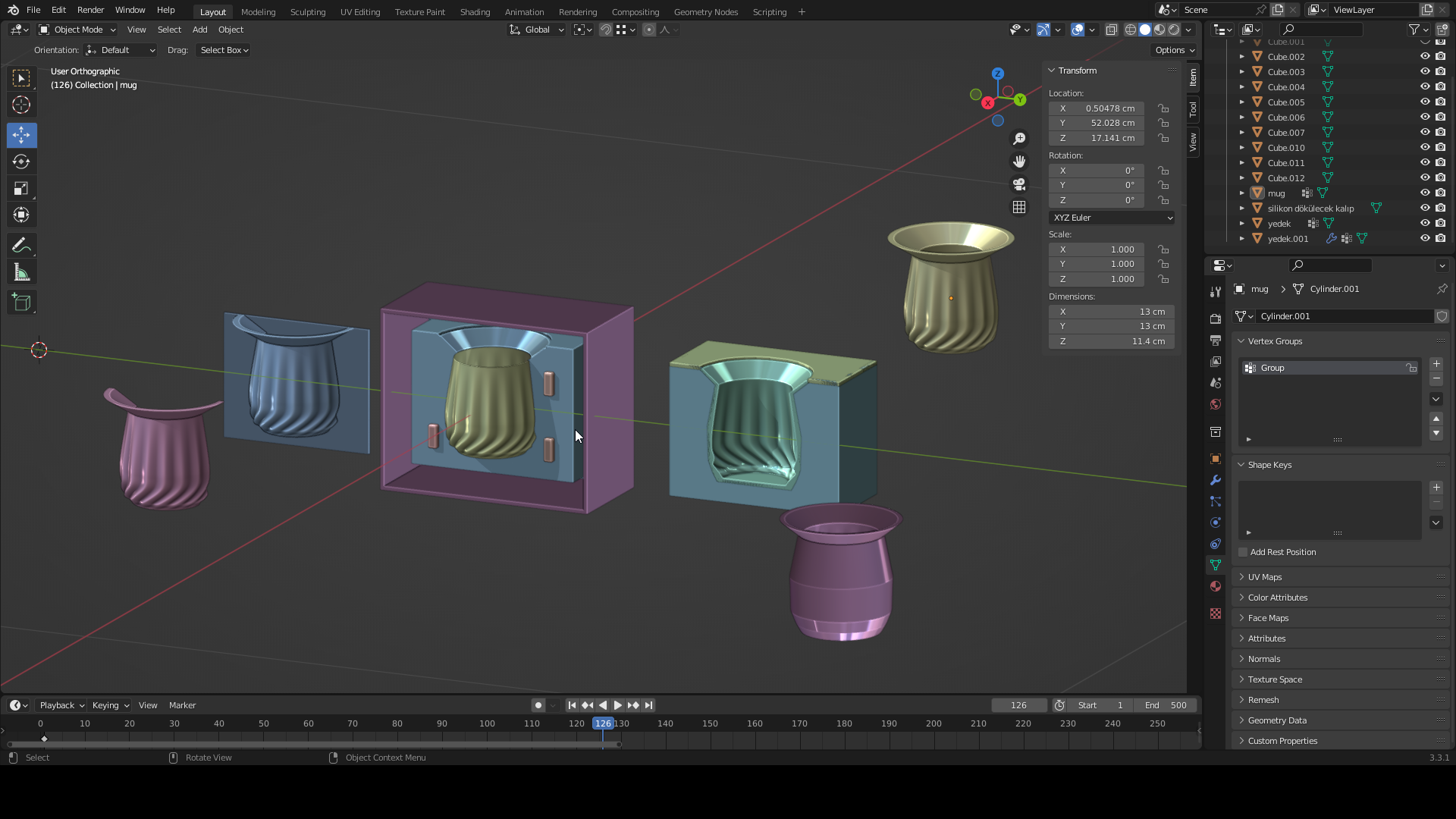This screenshot has height=819, width=1456.
Task: Enable the Add Rest Position checkbox
Action: (x=1243, y=552)
